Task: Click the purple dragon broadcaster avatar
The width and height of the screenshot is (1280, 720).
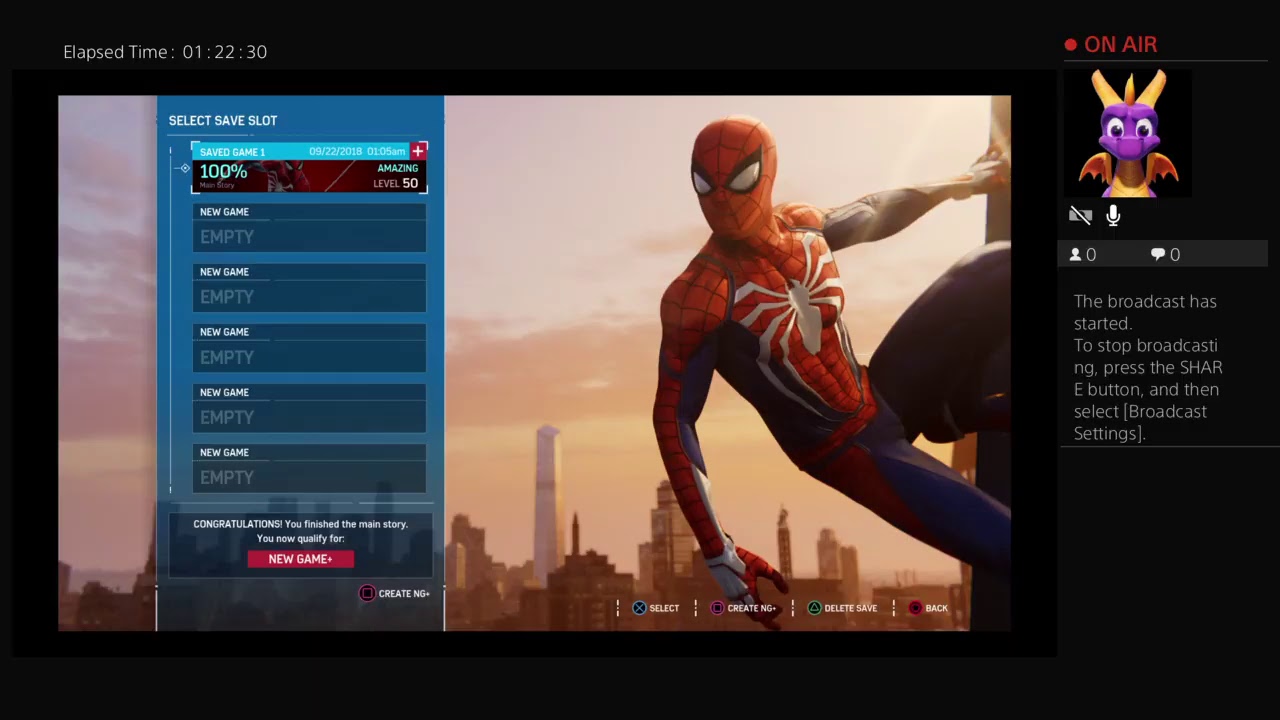Action: point(1129,133)
